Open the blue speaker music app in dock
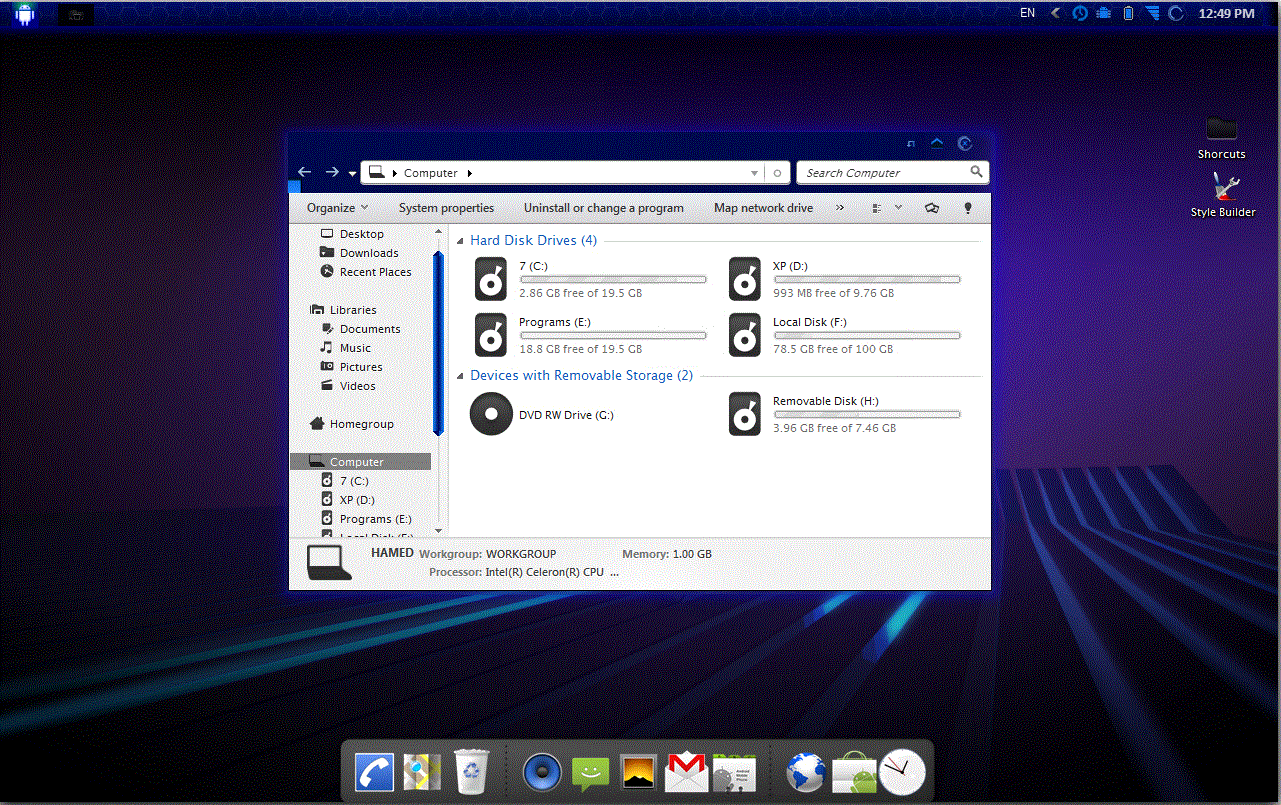Image resolution: width=1281 pixels, height=805 pixels. [543, 772]
